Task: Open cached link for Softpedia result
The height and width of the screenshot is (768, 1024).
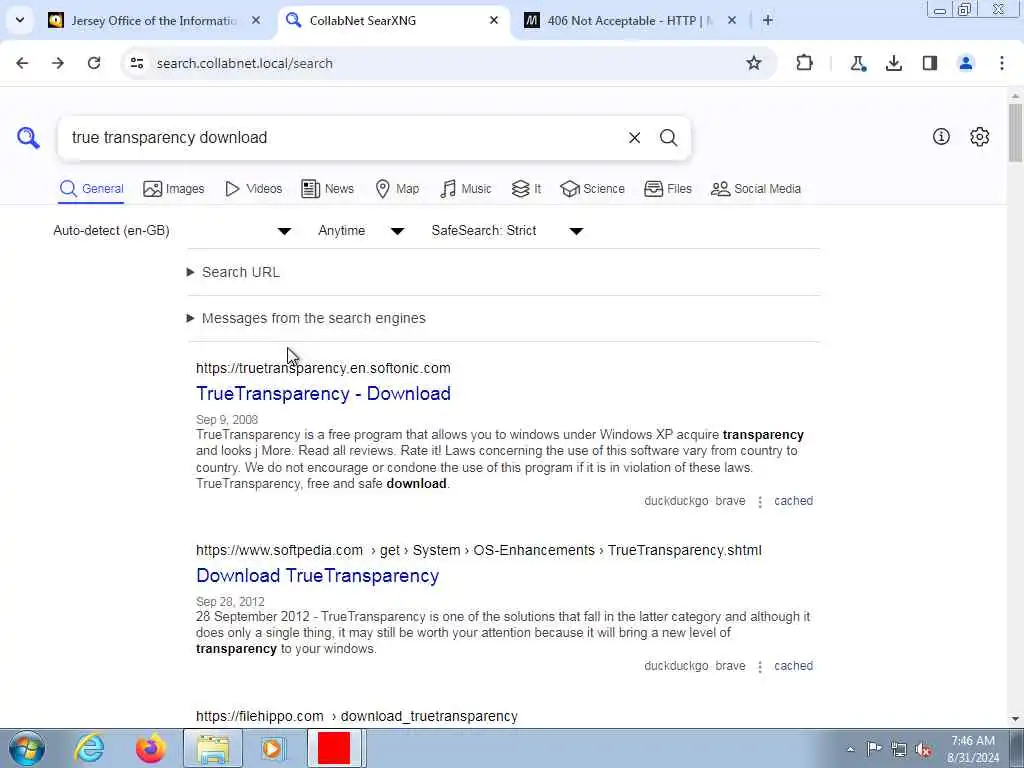Action: [793, 665]
